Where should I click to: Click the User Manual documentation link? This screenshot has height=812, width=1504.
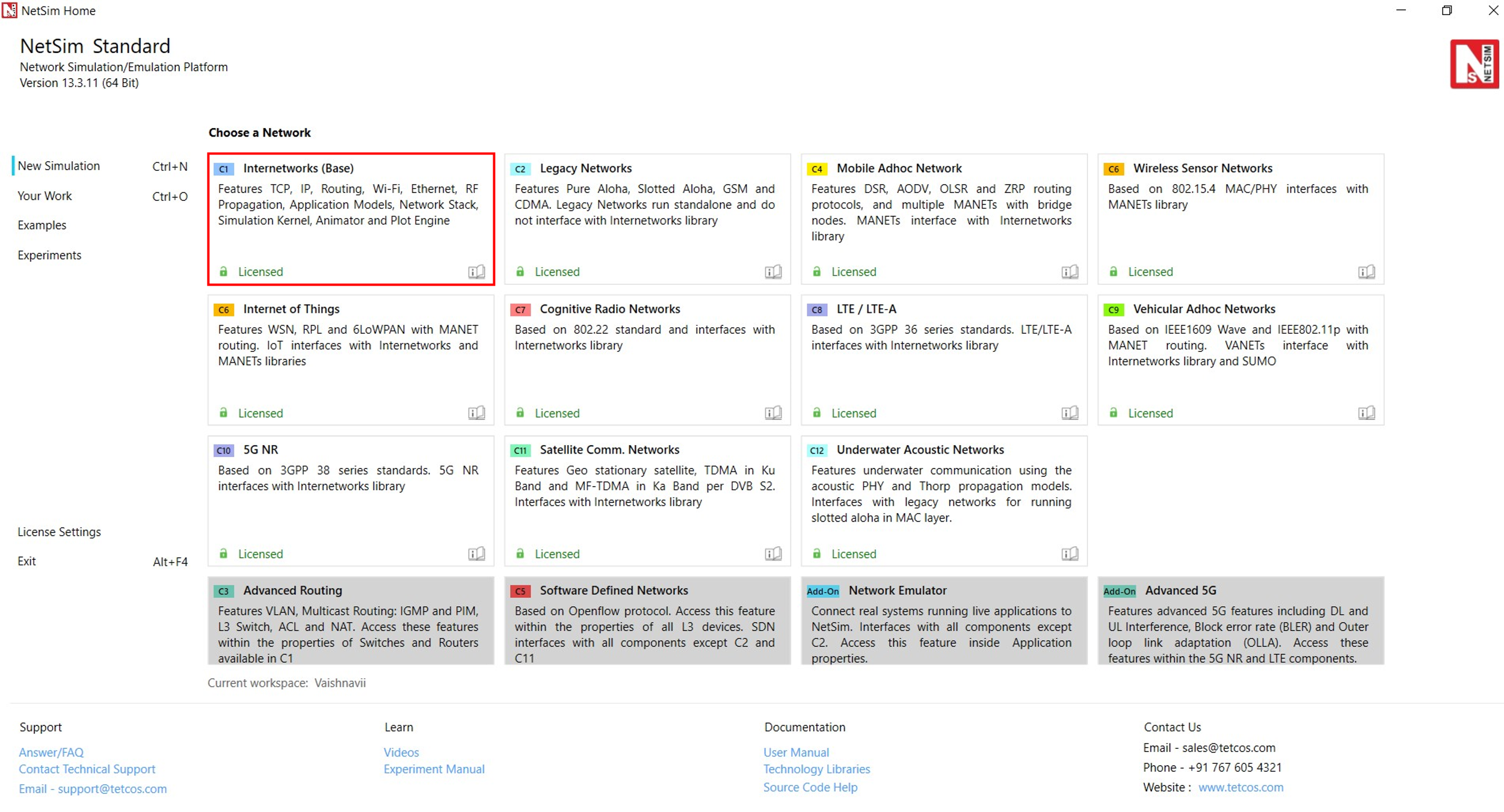coord(796,752)
